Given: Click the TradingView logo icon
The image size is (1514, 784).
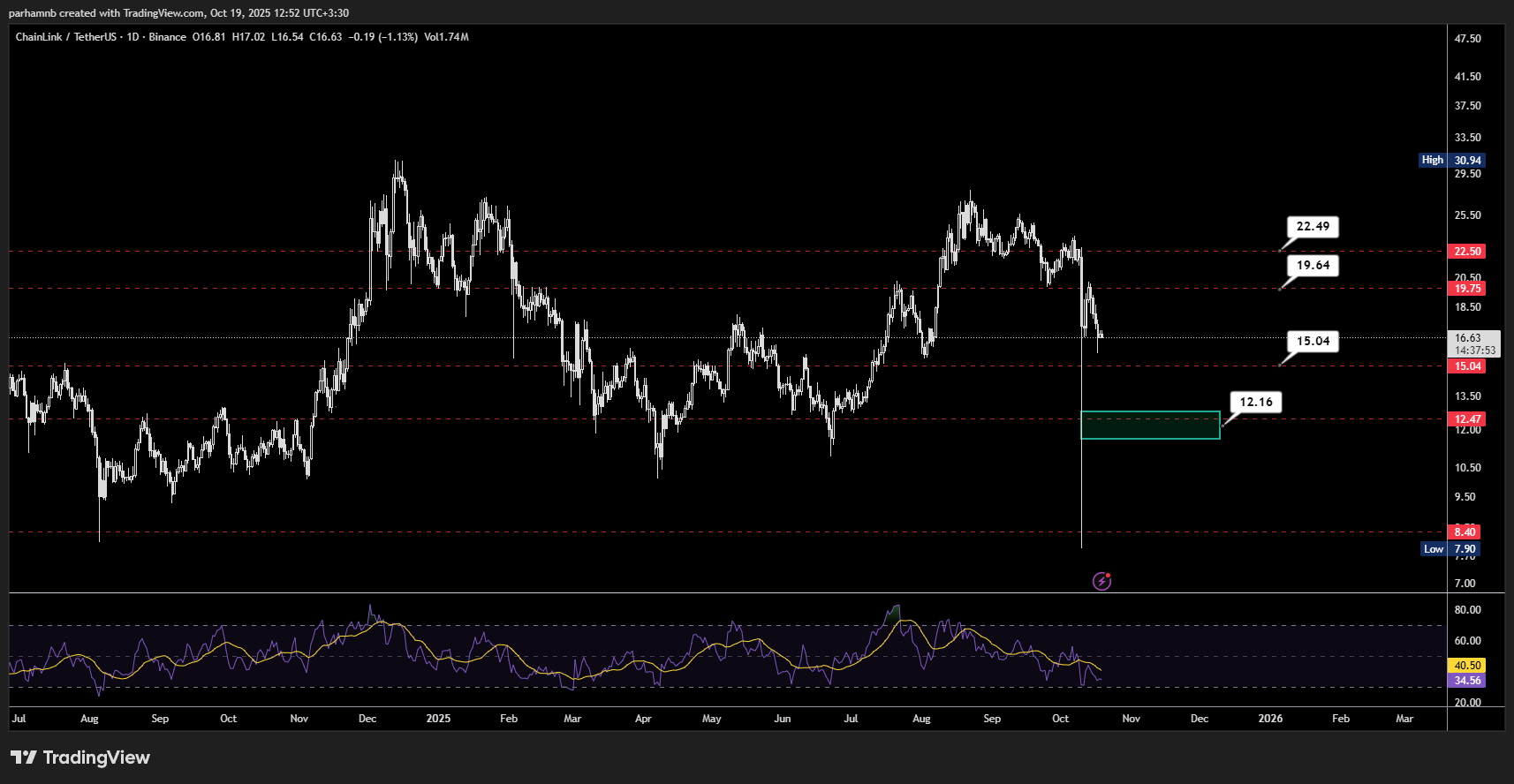Looking at the screenshot, I should point(24,758).
